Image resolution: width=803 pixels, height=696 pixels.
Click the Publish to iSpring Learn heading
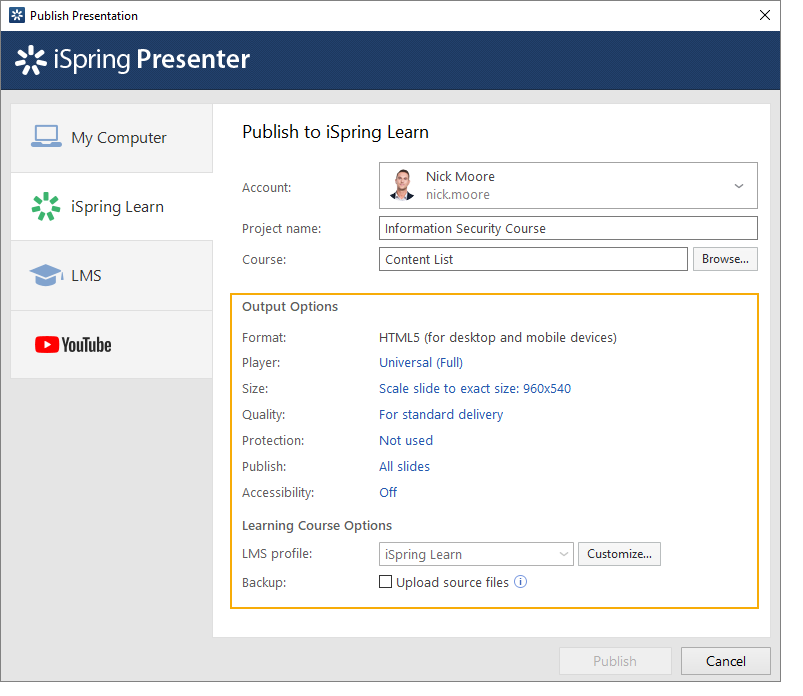point(335,132)
